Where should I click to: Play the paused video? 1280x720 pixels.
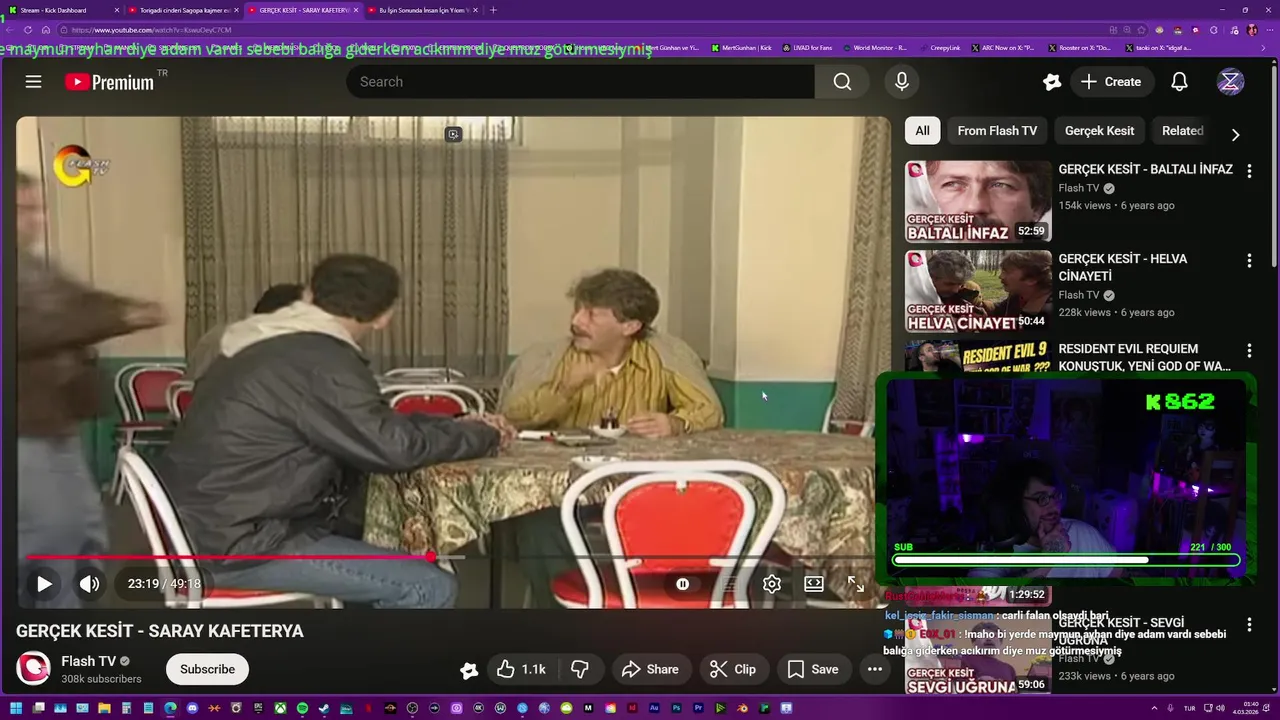tap(44, 584)
